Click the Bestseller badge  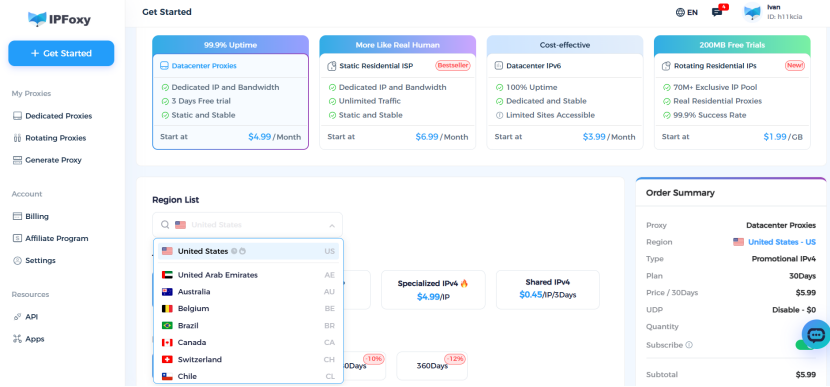tap(453, 66)
